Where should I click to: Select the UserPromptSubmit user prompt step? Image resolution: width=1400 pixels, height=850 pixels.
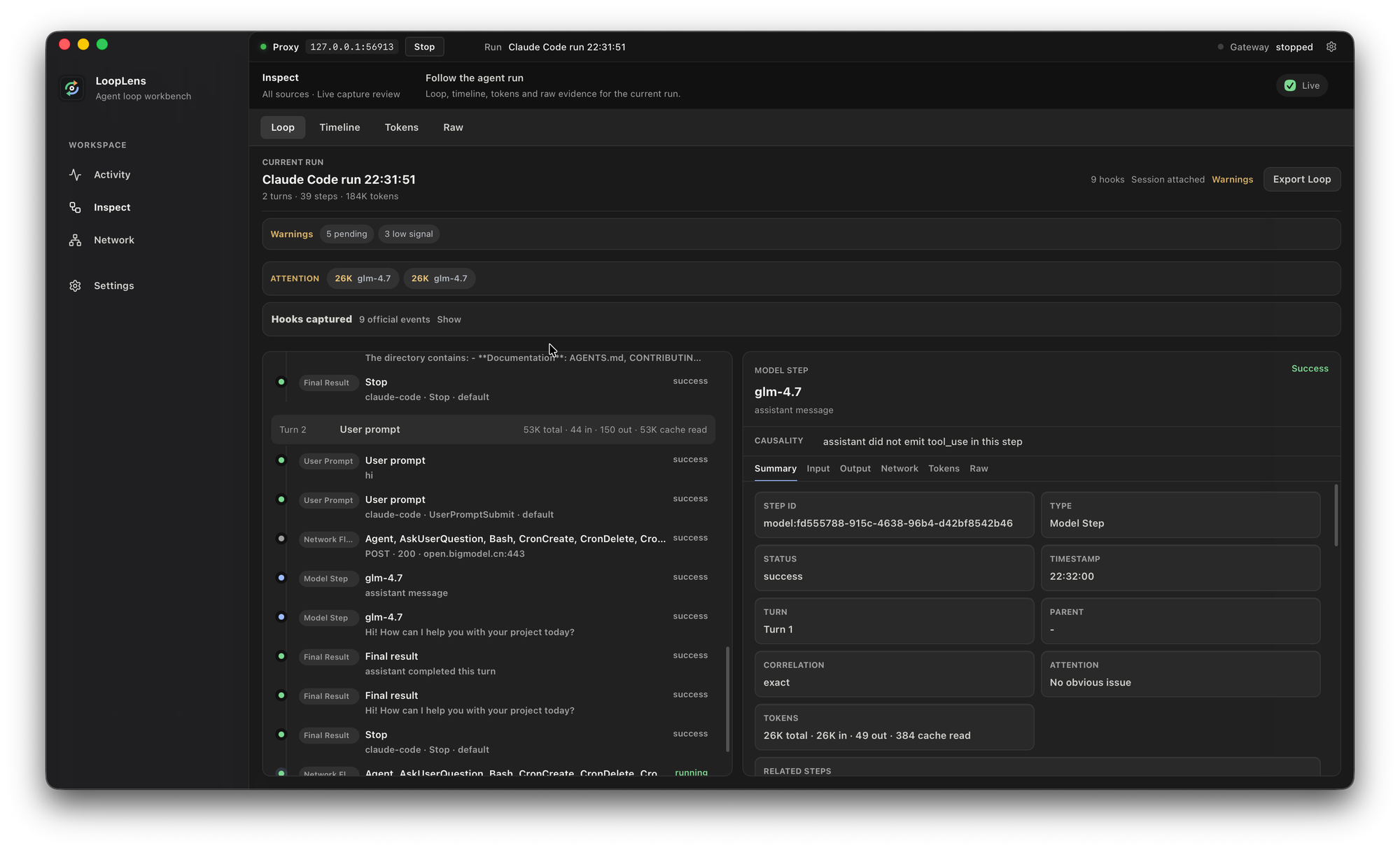493,507
